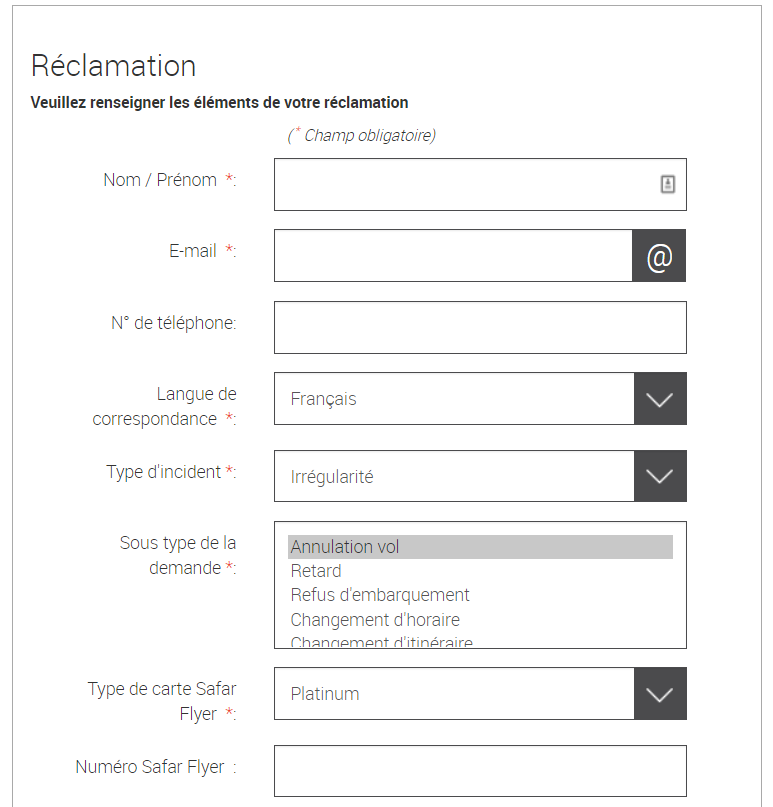The image size is (773, 807).
Task: Click the Français selected language value
Action: click(323, 399)
